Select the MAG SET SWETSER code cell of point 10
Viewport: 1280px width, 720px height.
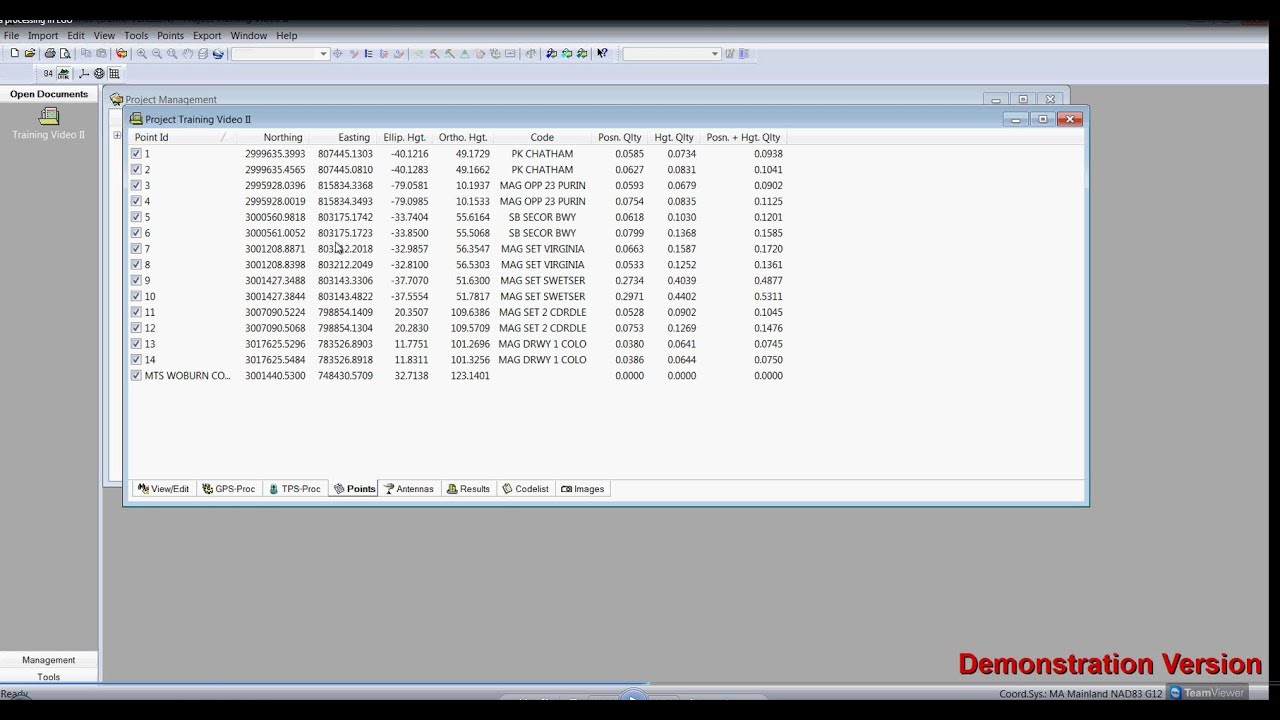[542, 297]
